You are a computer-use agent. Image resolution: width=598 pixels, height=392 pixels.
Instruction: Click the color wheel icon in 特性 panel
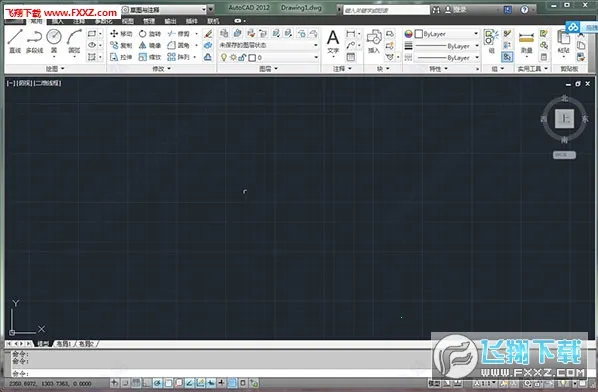pyautogui.click(x=408, y=34)
